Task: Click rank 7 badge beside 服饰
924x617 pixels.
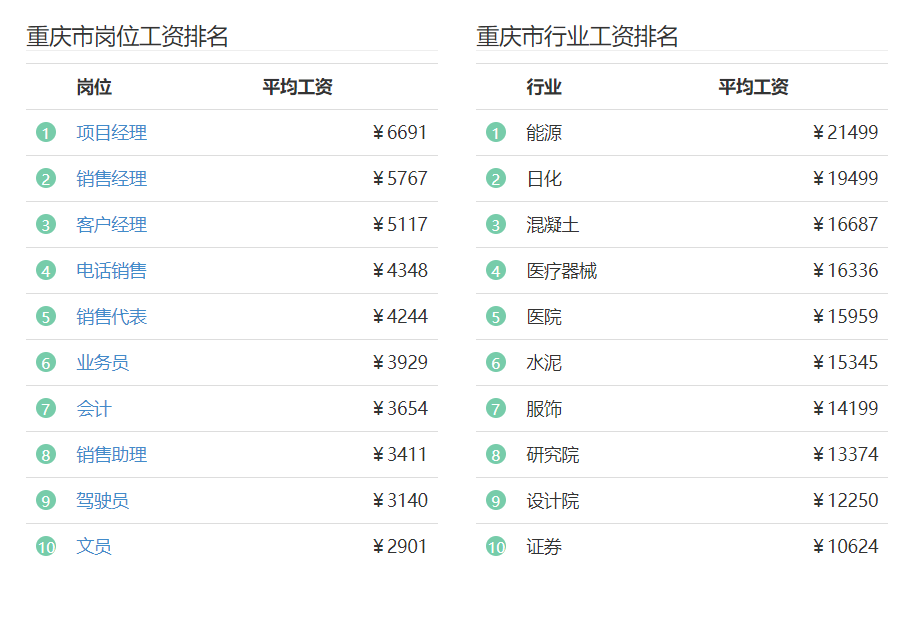Action: pyautogui.click(x=496, y=408)
